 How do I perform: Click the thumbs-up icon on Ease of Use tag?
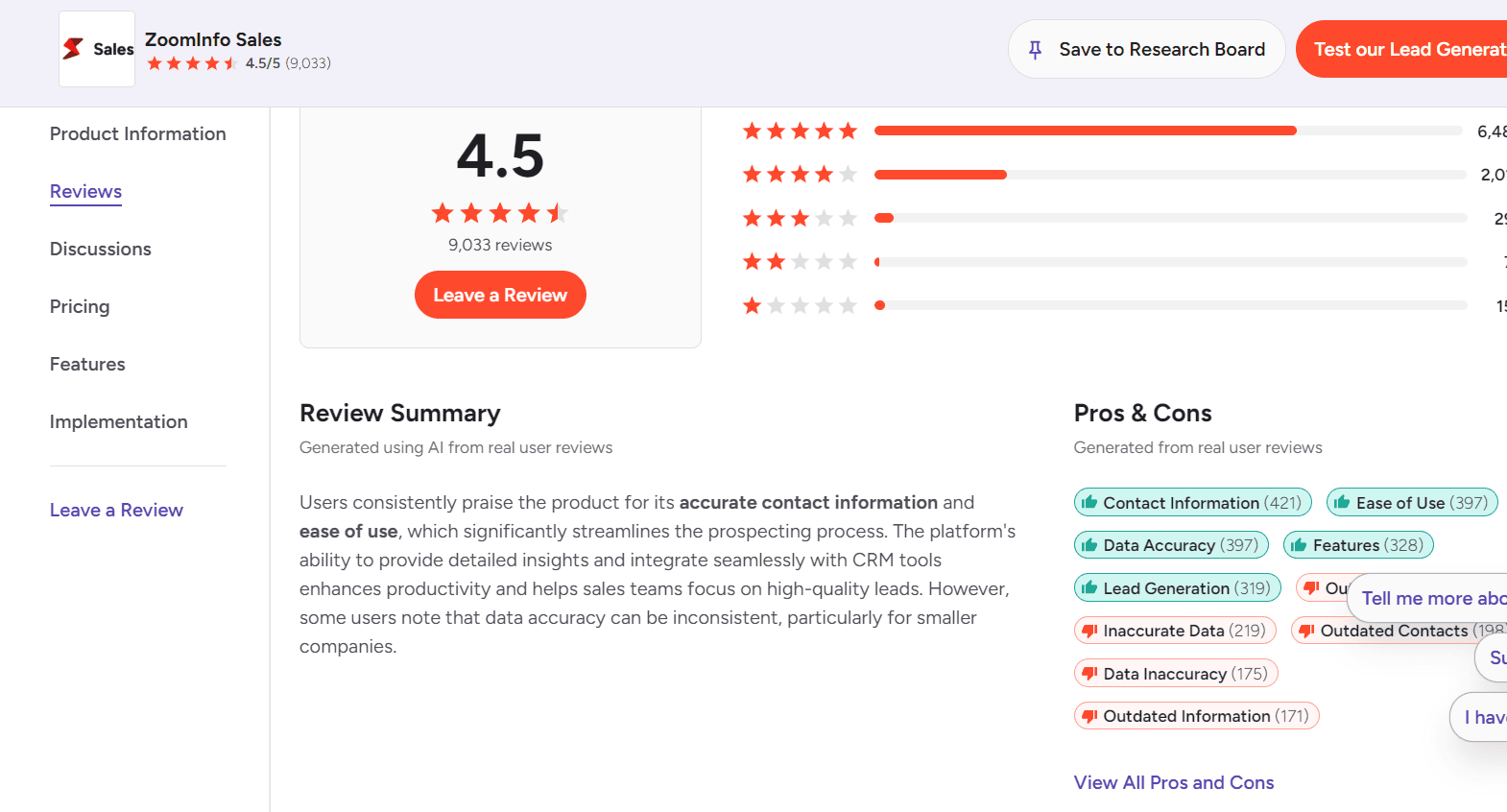[x=1344, y=502]
